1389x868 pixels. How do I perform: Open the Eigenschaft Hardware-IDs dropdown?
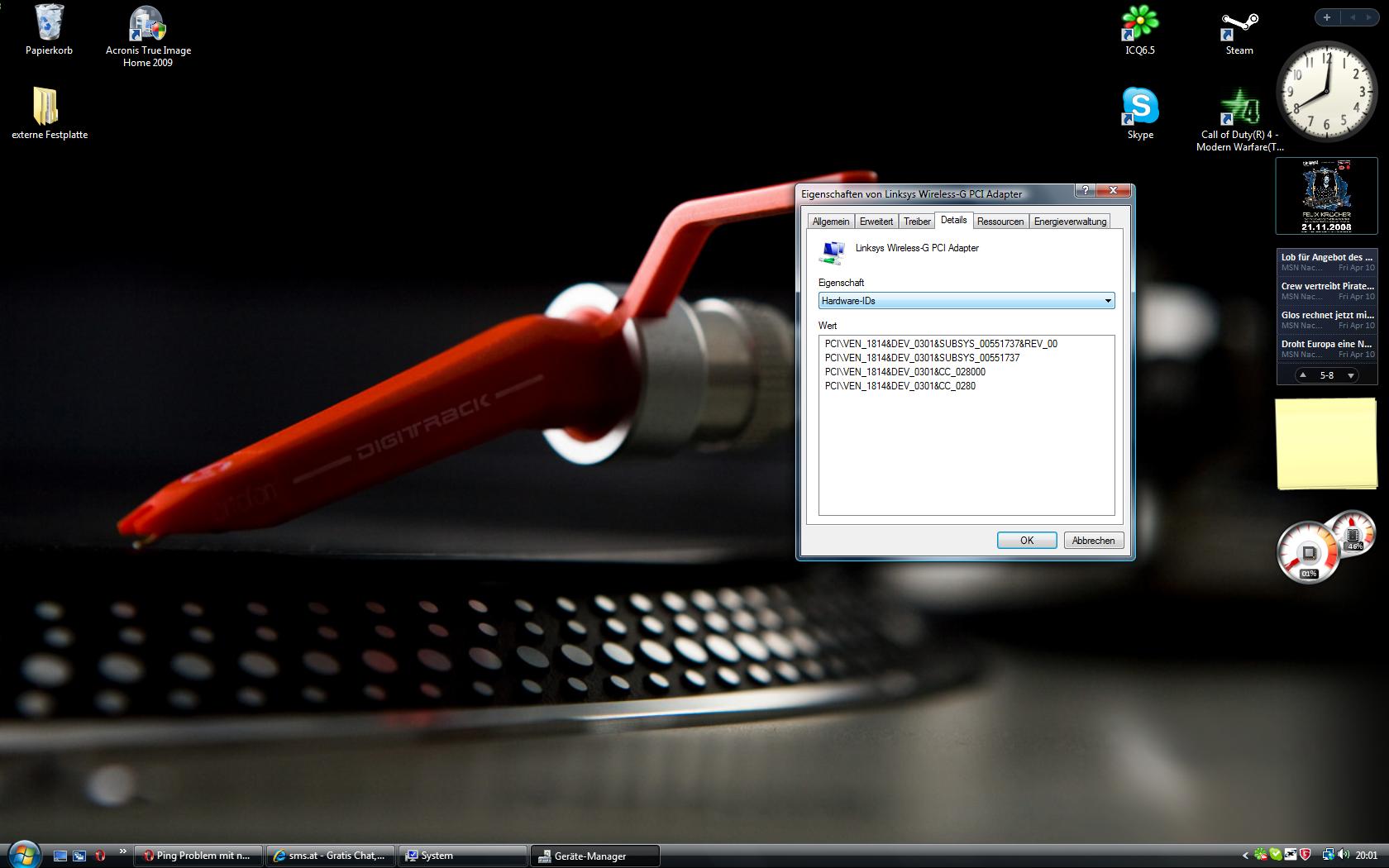(x=967, y=301)
